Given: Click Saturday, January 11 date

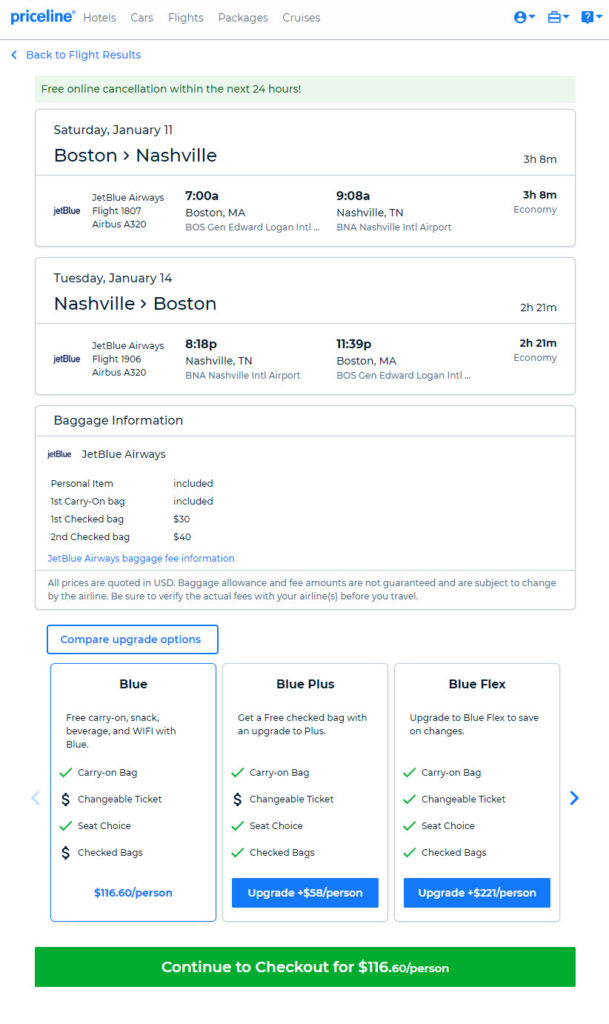Looking at the screenshot, I should tap(113, 130).
